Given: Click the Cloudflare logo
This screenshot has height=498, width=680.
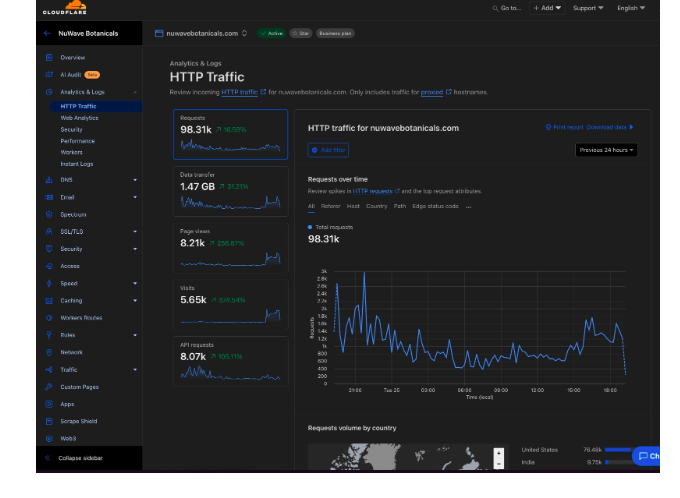Looking at the screenshot, I should coord(65,8).
